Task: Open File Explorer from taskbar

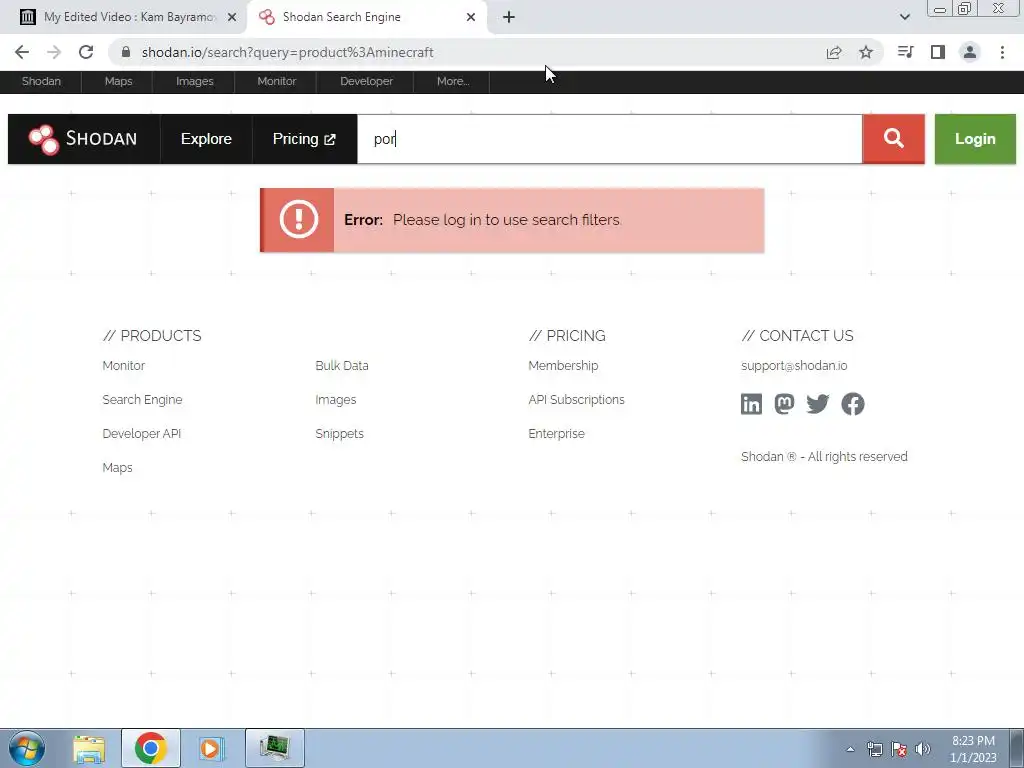Action: click(89, 748)
